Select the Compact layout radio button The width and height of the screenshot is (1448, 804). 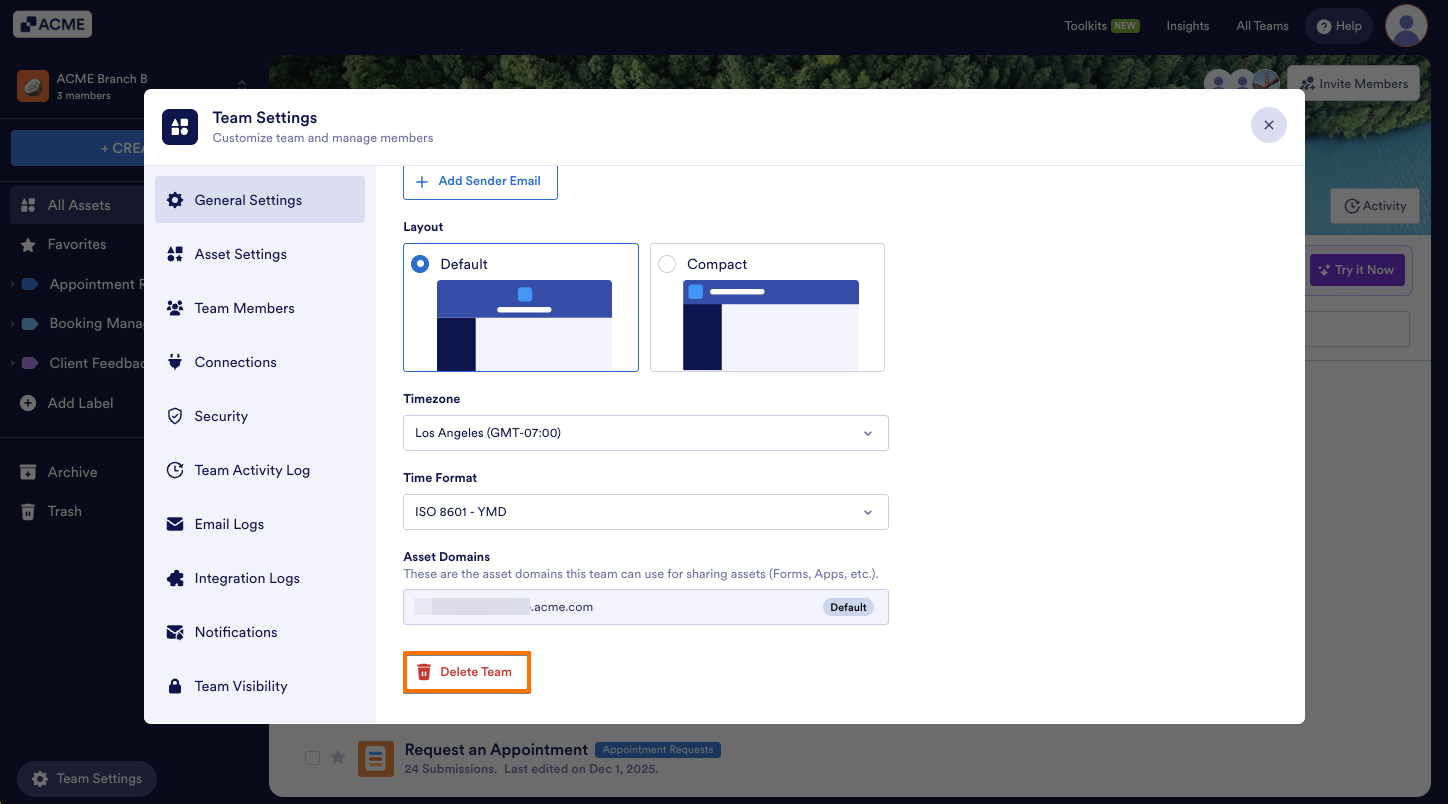667,264
